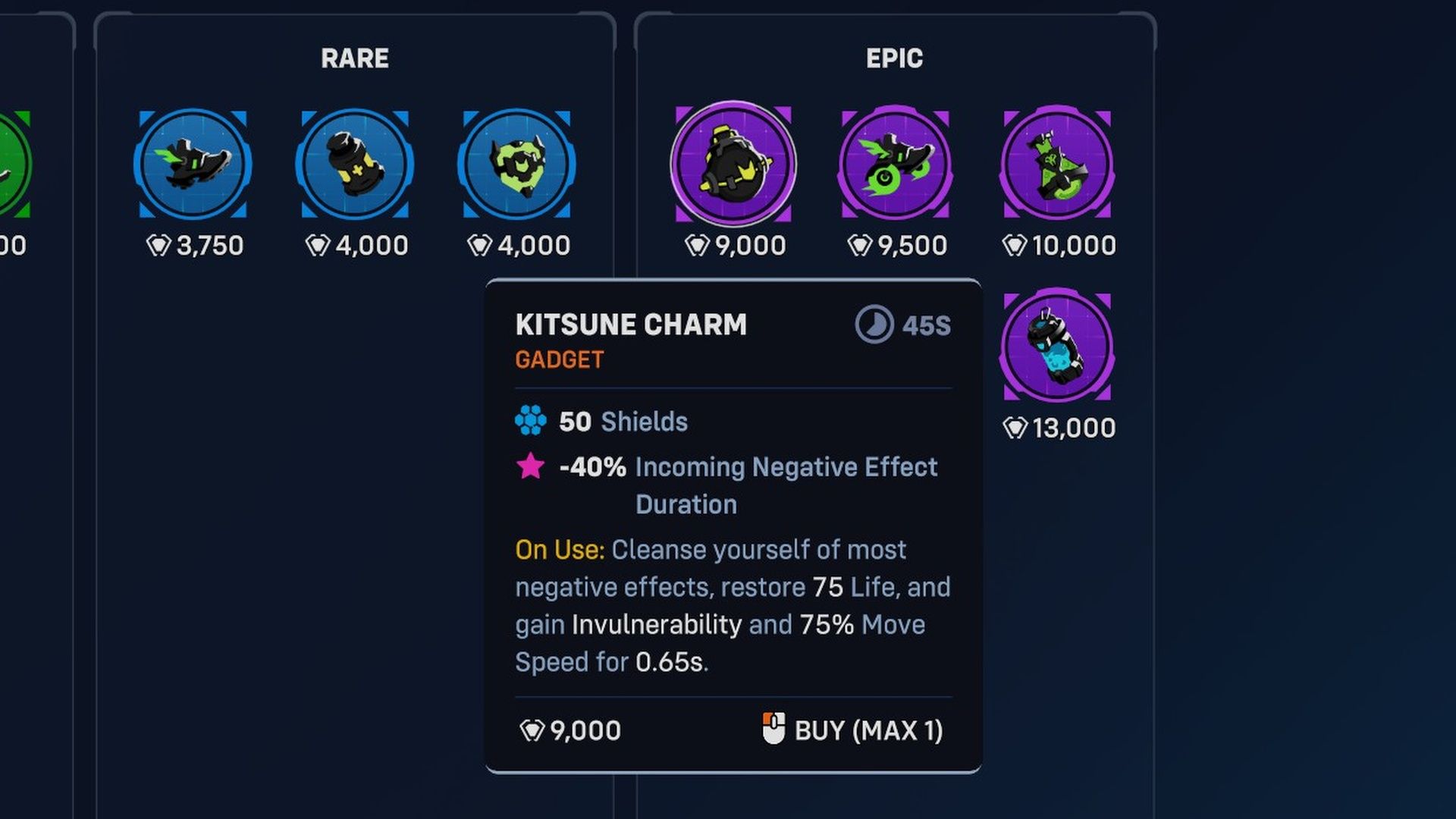Click the Kitsune Charm tooltip title
The image size is (1456, 819).
(631, 325)
